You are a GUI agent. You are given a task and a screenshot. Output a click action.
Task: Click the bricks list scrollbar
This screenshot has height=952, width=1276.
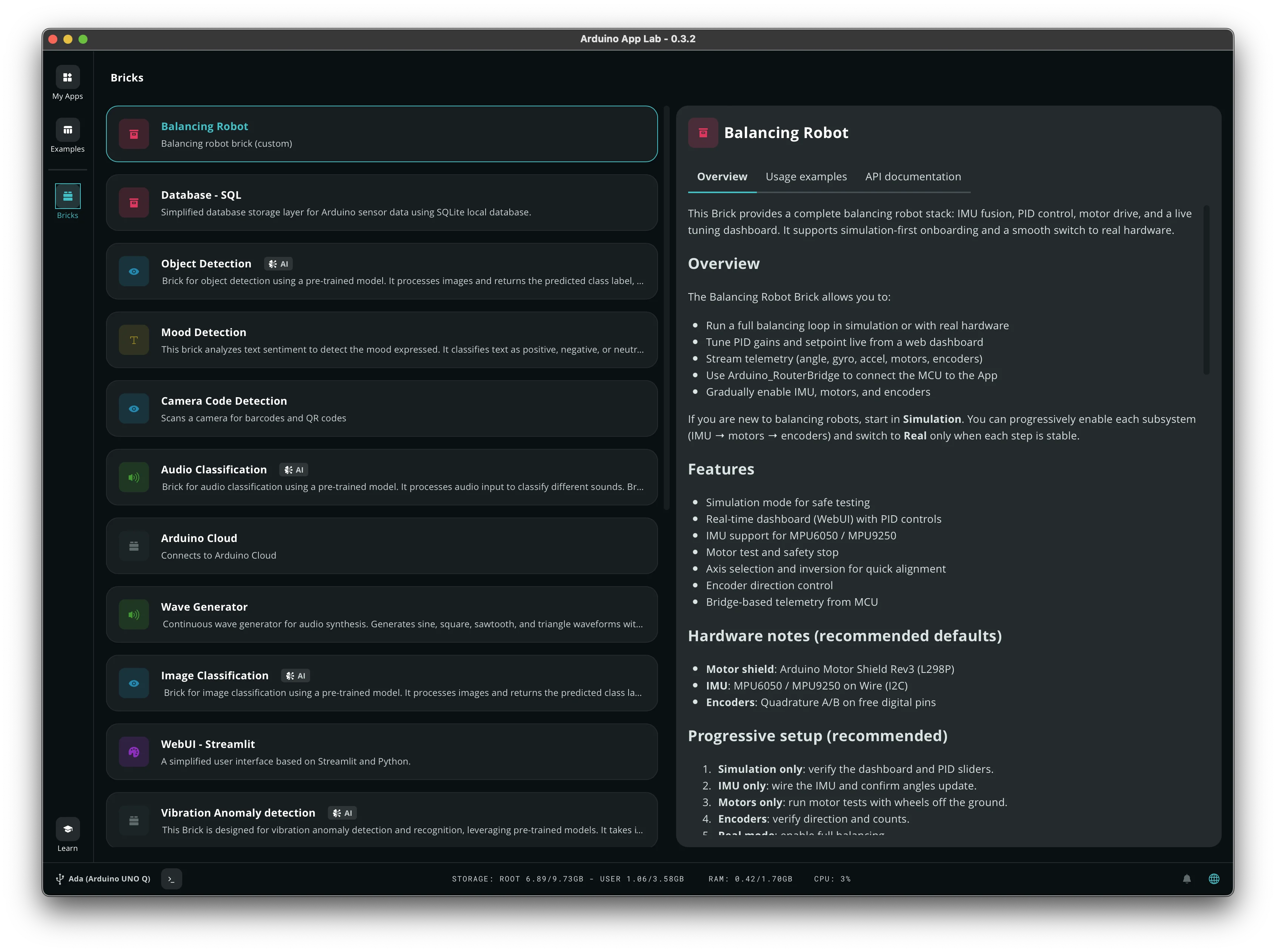tap(666, 307)
